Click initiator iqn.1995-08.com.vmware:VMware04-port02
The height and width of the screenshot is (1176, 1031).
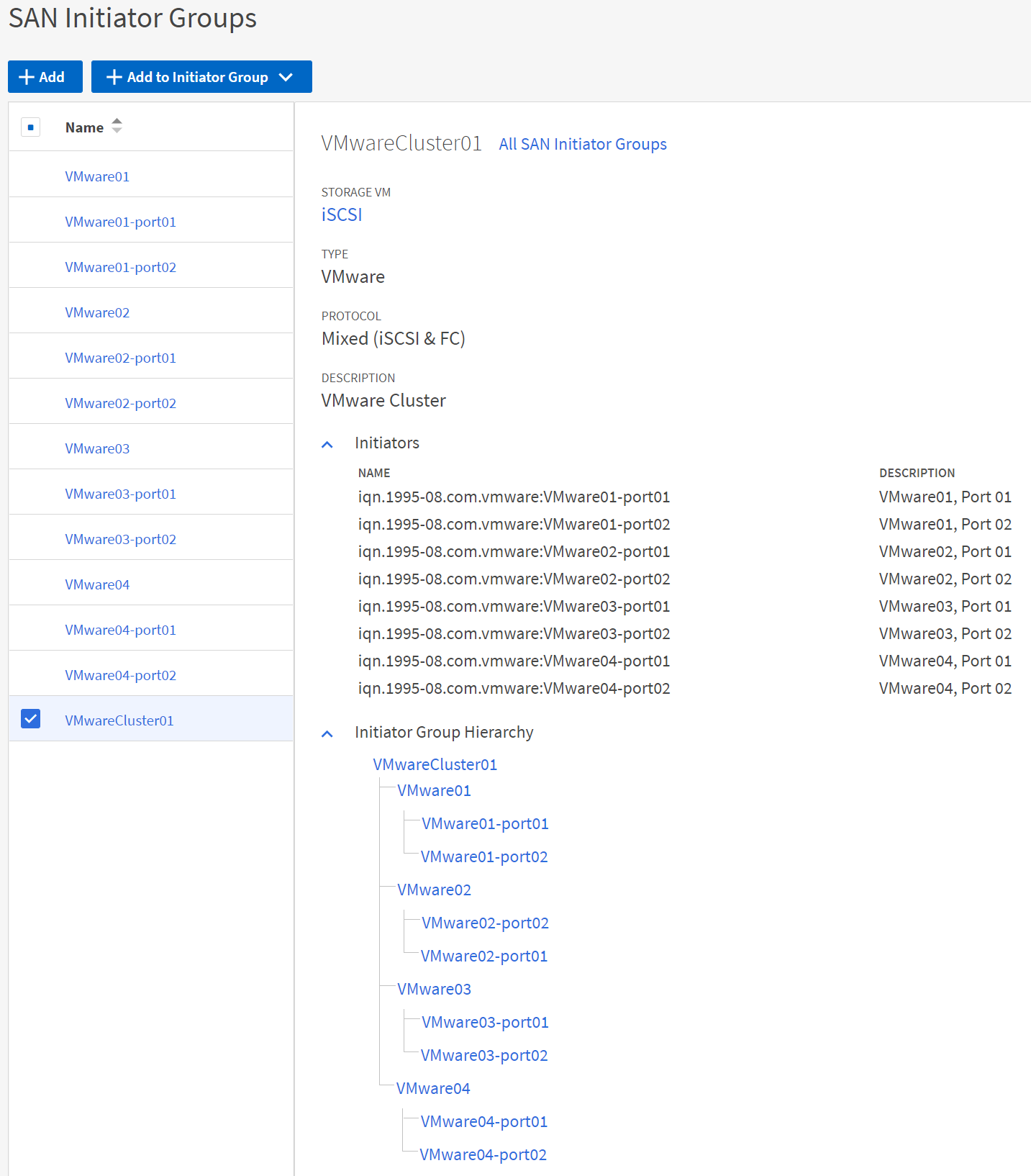[x=514, y=688]
